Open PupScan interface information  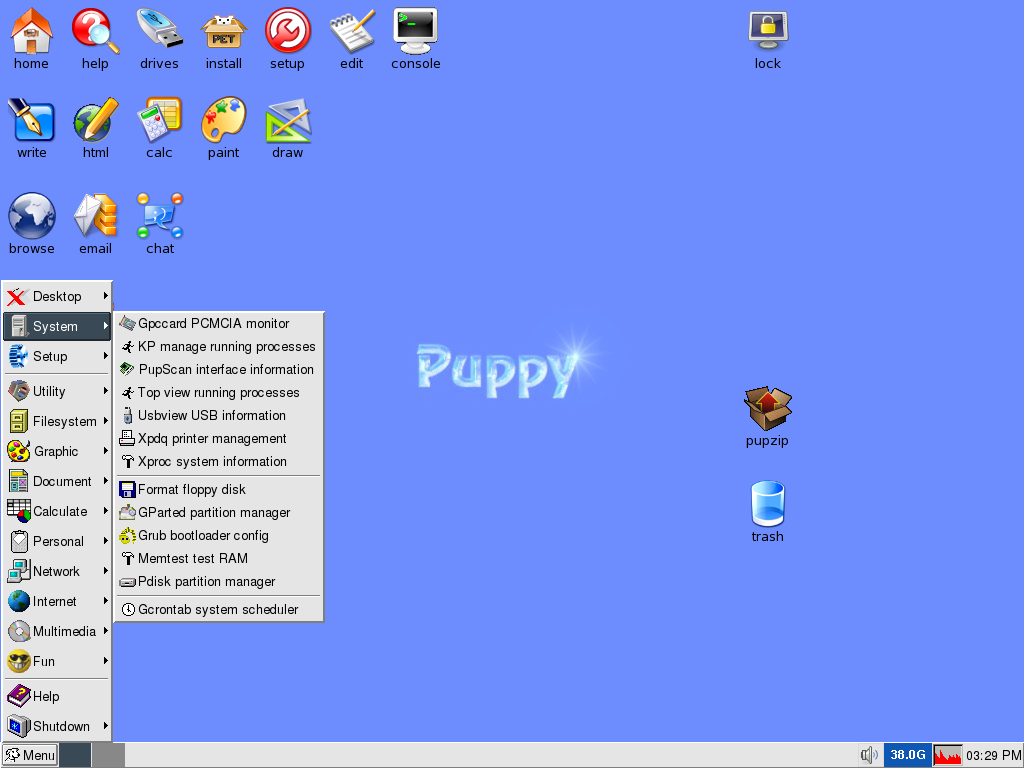pyautogui.click(x=219, y=369)
